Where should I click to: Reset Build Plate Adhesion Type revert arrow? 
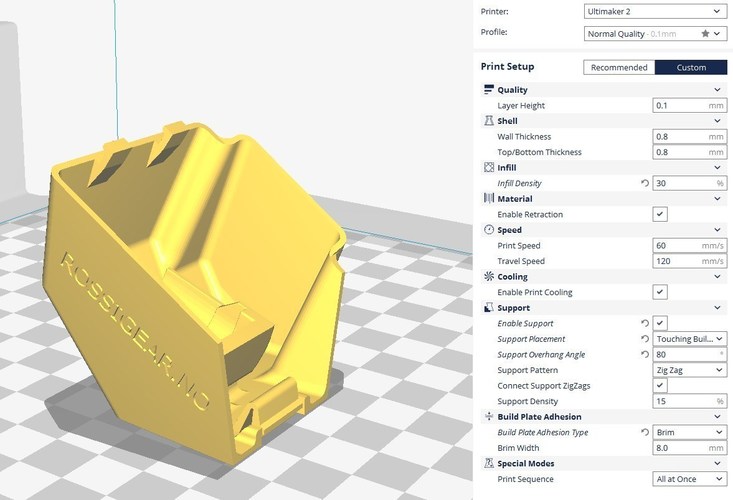pos(645,432)
